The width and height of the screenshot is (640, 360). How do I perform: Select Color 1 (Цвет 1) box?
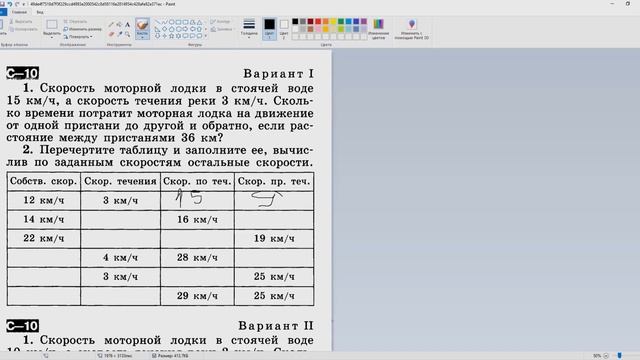coord(269,29)
